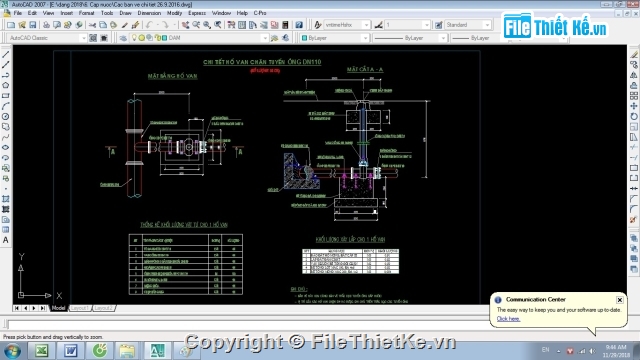The height and width of the screenshot is (360, 640).
Task: Open the File Explorer folder on taskbar
Action: 127,351
